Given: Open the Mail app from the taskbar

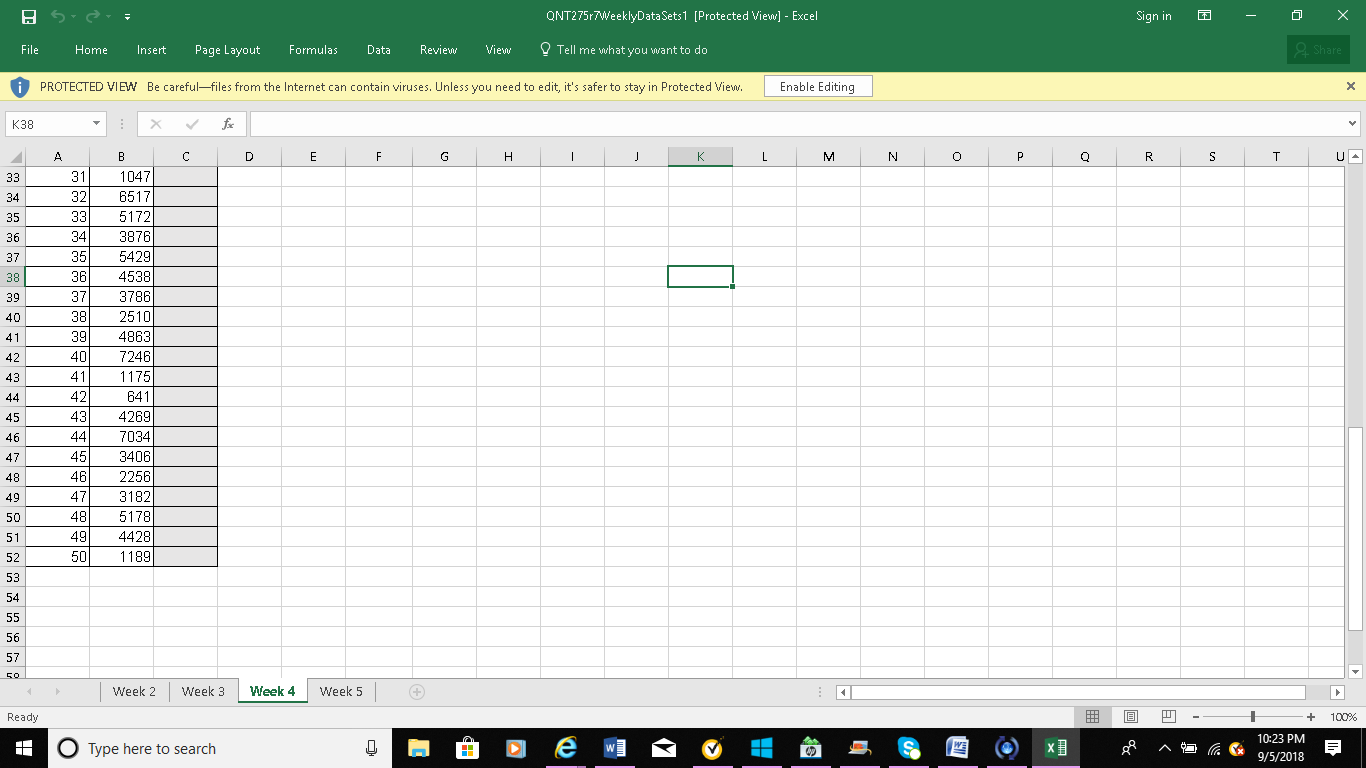Looking at the screenshot, I should point(663,748).
